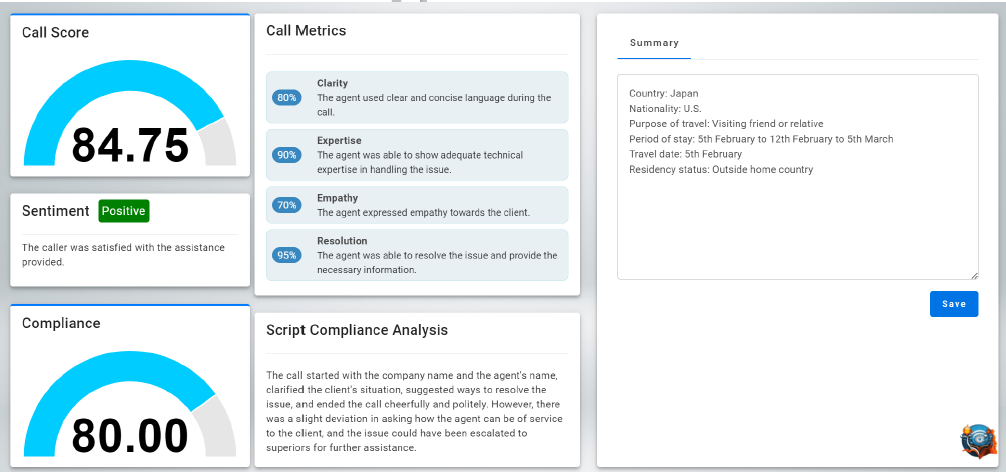Click inside the summary text area
The height and width of the screenshot is (472, 1006).
(x=797, y=177)
